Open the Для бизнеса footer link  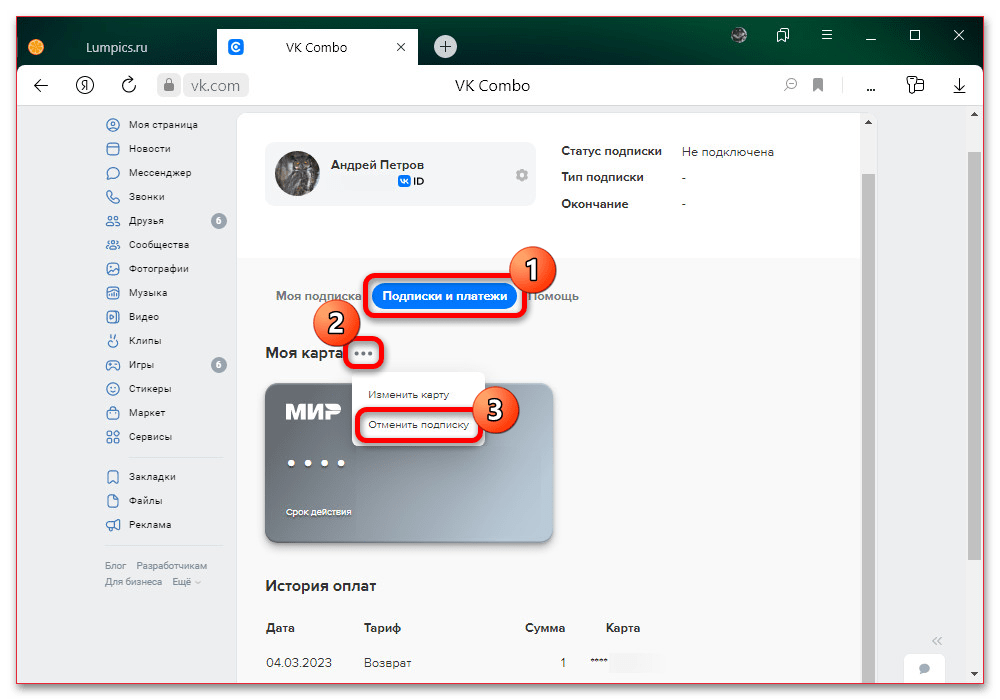point(133,581)
